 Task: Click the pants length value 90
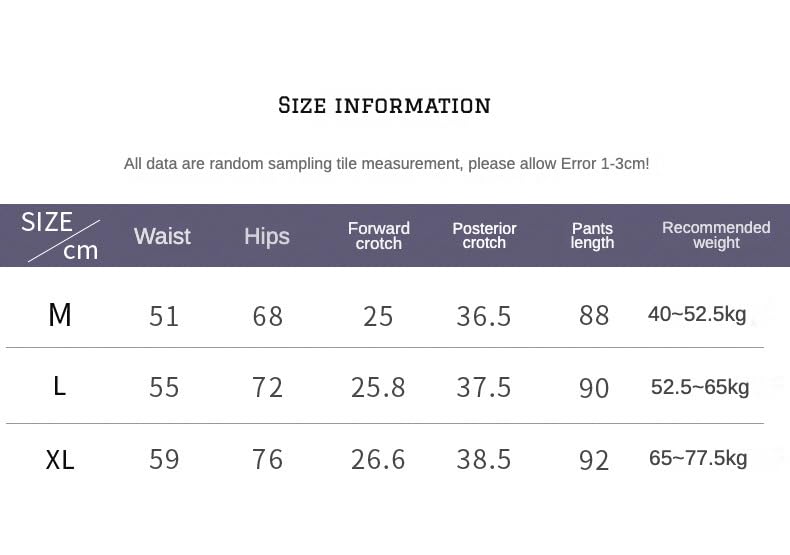[594, 388]
